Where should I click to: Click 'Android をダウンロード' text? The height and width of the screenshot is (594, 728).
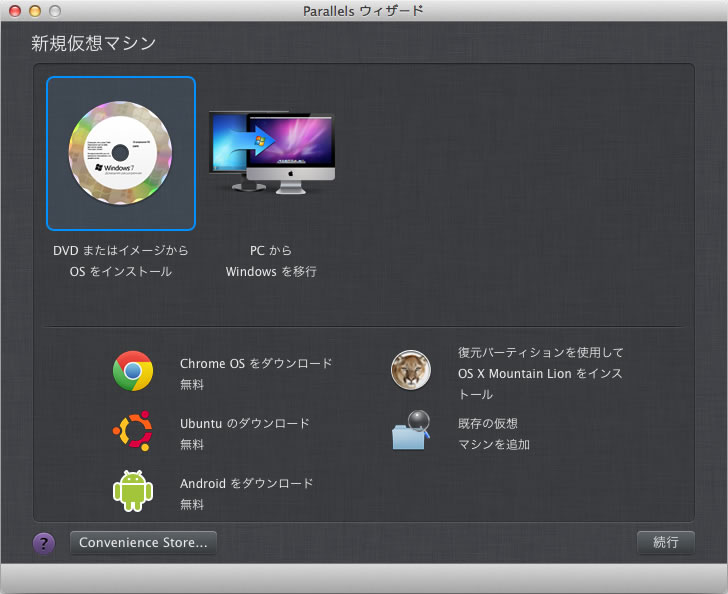point(247,483)
